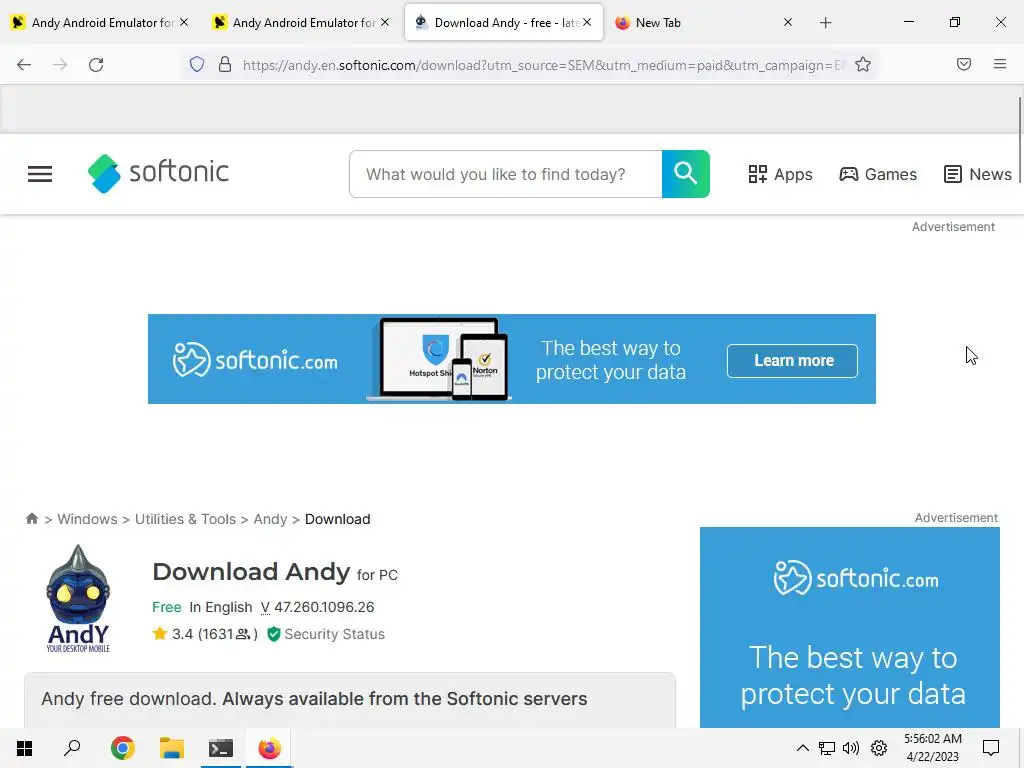Click the Download breadcrumb text
1024x768 pixels.
tap(338, 519)
